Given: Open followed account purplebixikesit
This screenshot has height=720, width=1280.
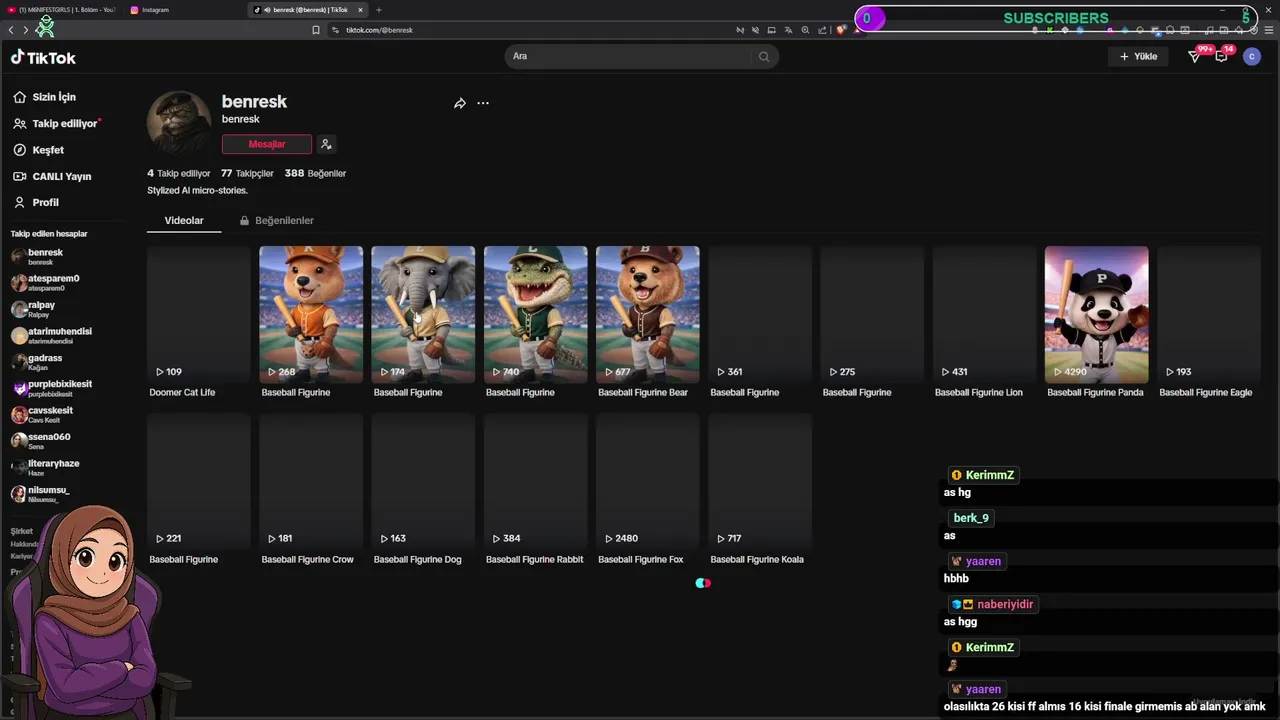Looking at the screenshot, I should (53, 389).
